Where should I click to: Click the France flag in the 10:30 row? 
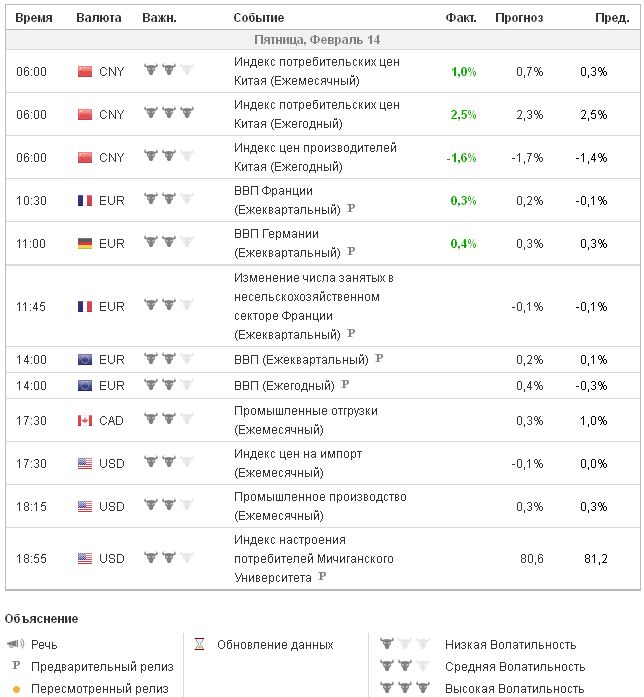(x=85, y=201)
